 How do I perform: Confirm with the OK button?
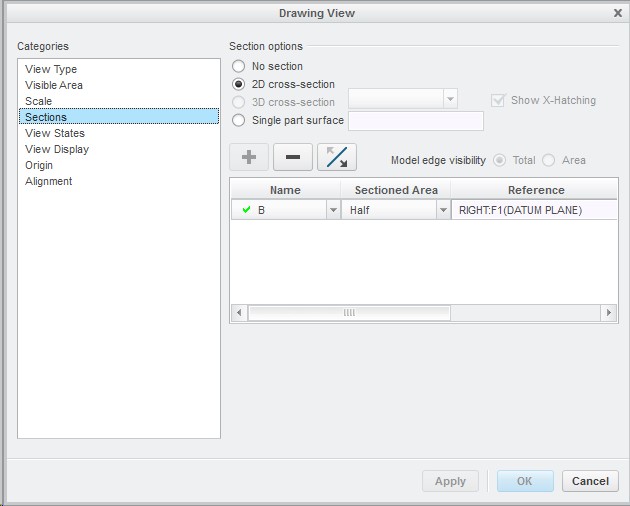tap(525, 481)
